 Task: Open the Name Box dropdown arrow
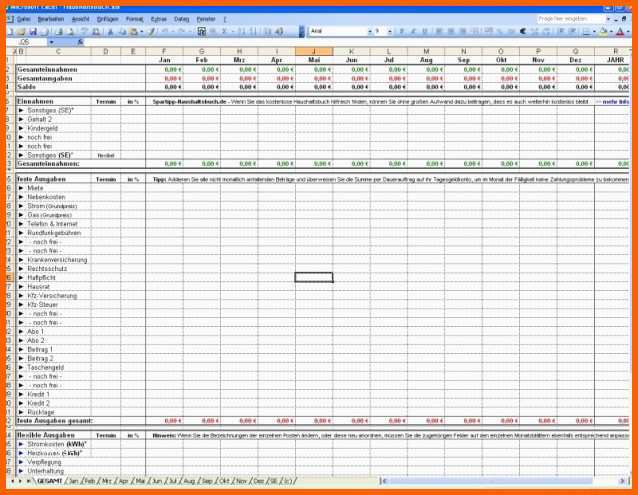point(51,42)
